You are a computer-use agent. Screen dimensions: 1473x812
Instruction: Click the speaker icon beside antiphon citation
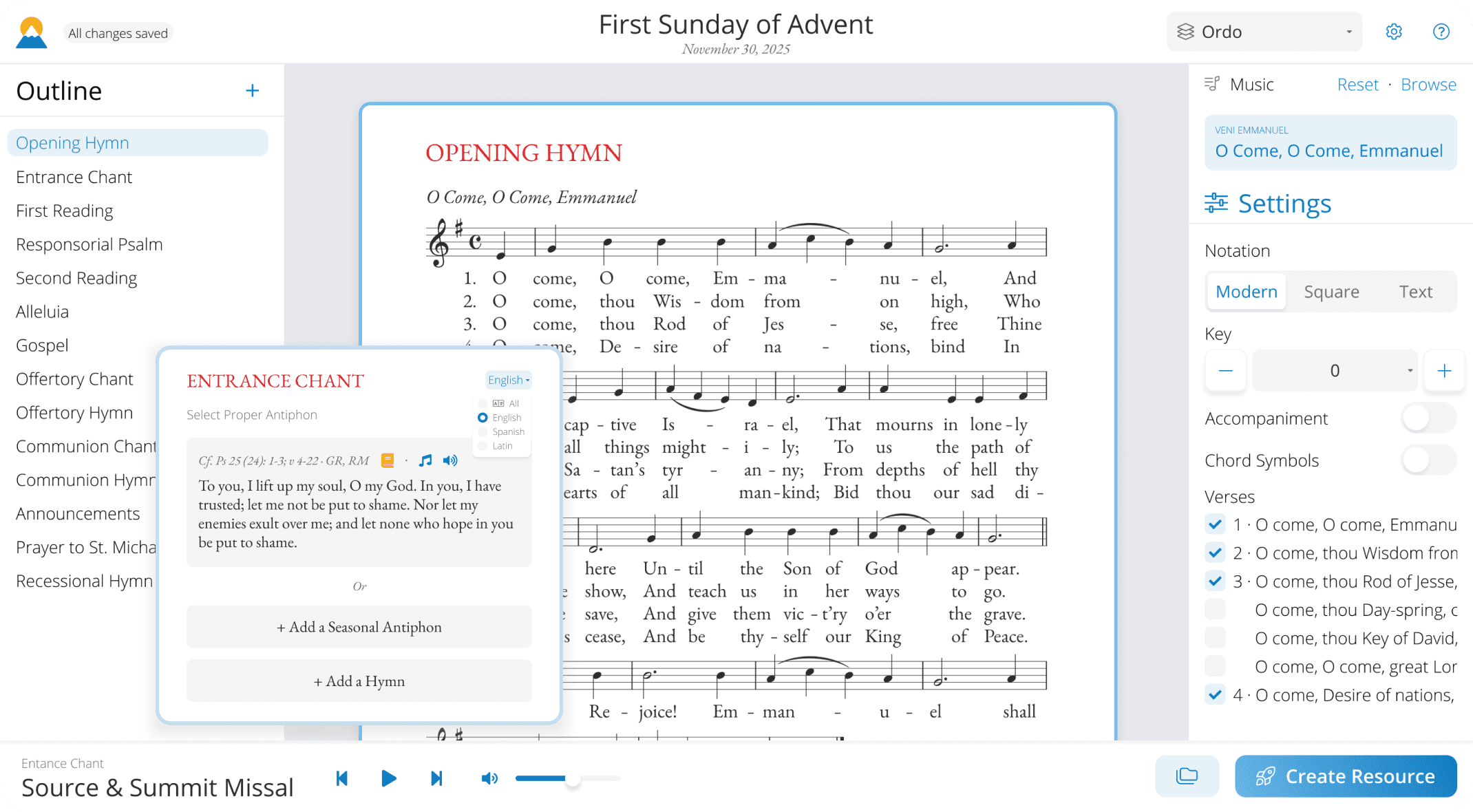point(450,460)
